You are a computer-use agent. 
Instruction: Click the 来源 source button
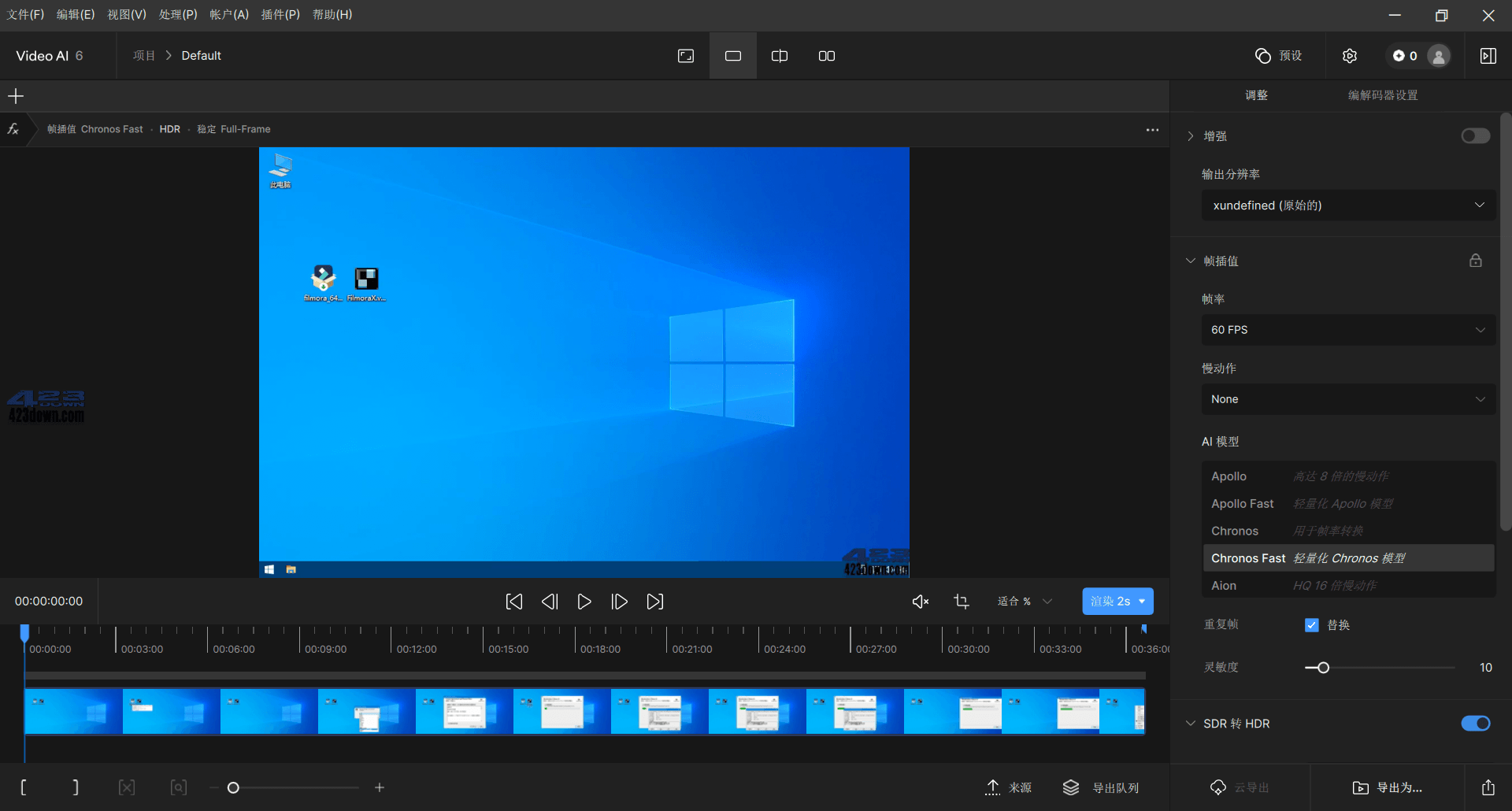(x=1009, y=787)
